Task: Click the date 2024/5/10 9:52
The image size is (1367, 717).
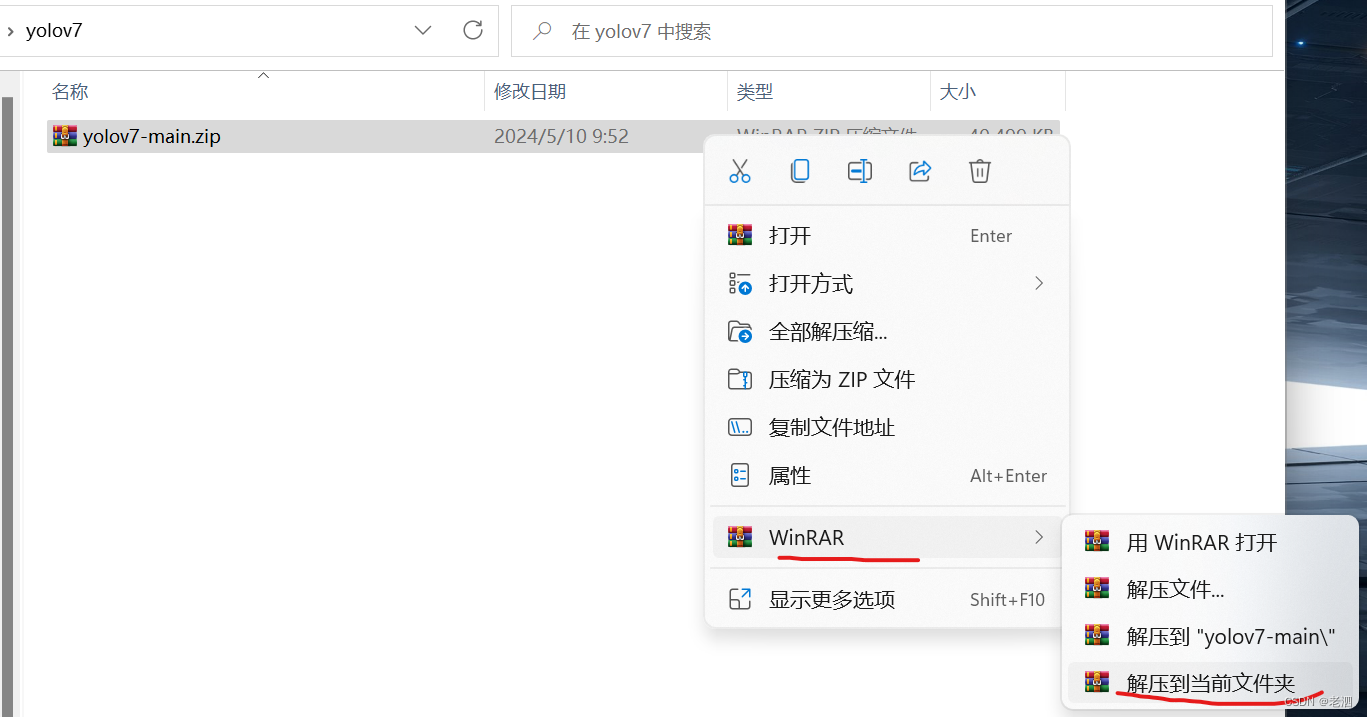Action: [561, 137]
